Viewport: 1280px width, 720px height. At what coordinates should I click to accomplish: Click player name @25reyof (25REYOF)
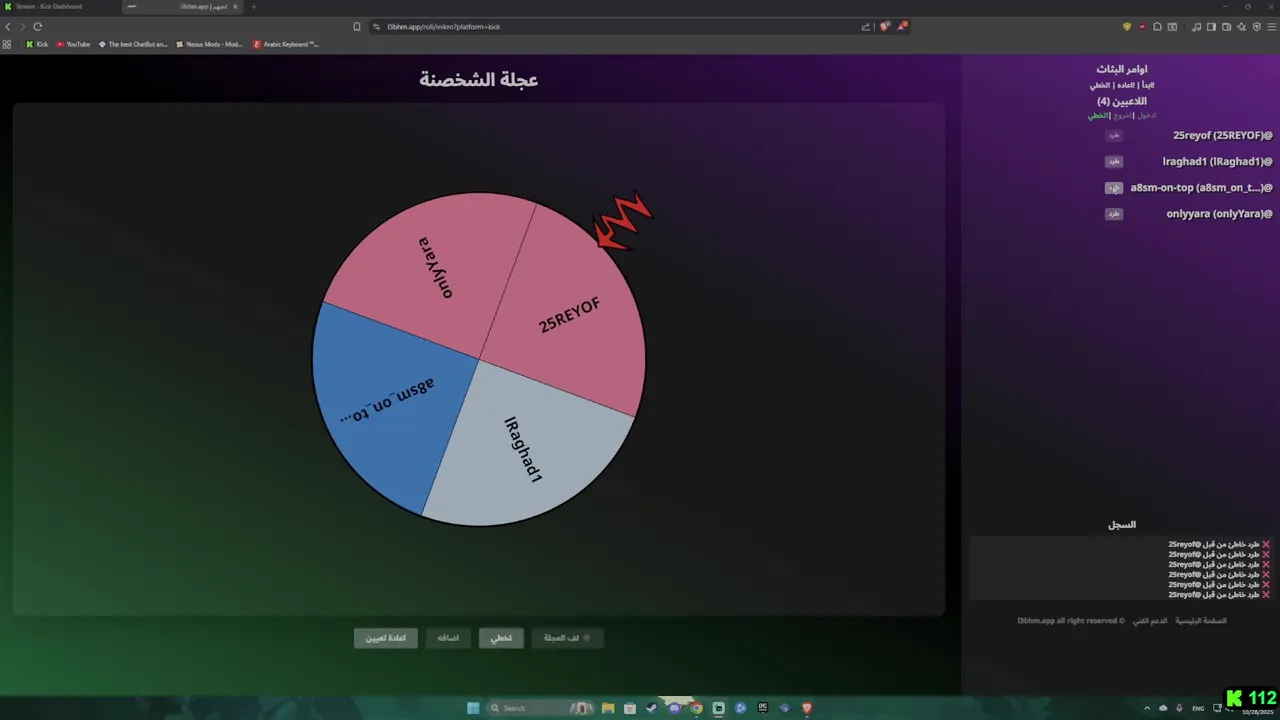coord(1222,136)
